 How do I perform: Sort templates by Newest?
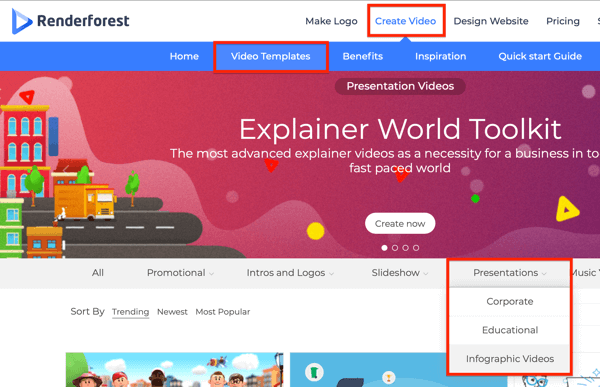(172, 312)
